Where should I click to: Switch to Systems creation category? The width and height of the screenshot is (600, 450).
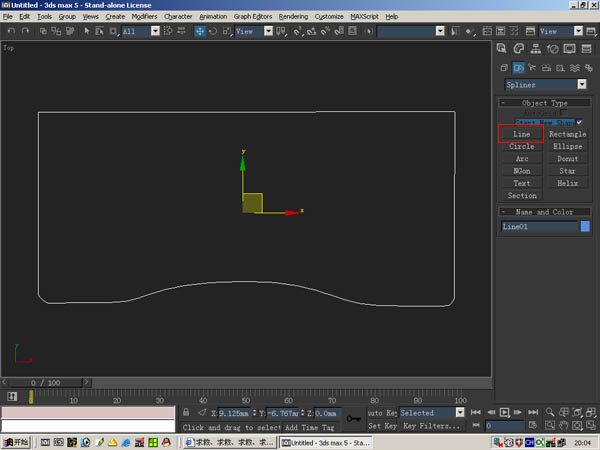589,68
